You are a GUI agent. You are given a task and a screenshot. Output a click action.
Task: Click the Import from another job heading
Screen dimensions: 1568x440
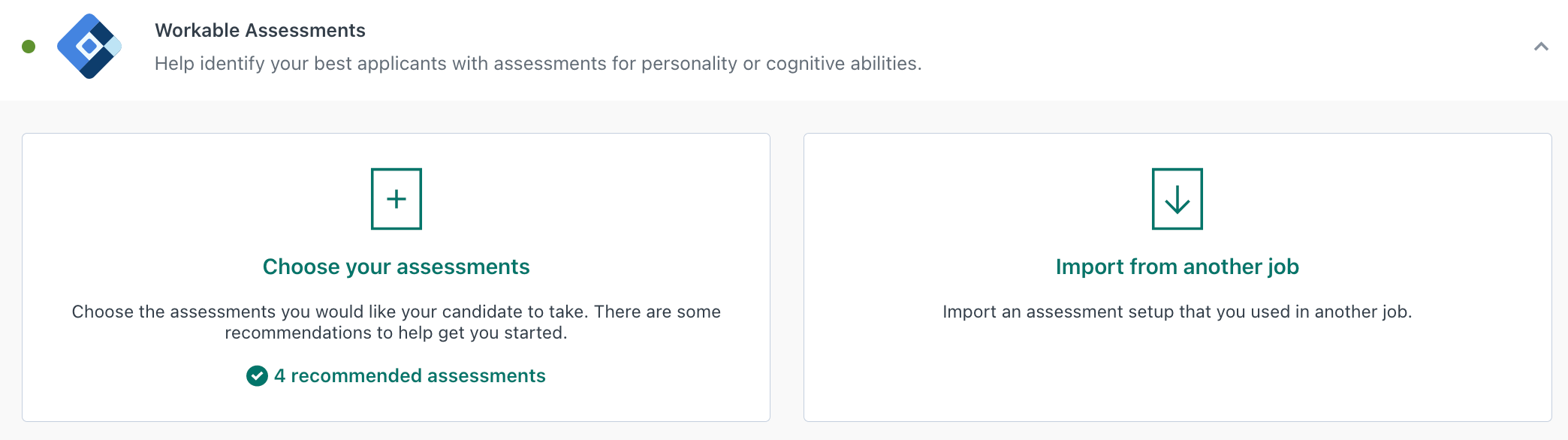coord(1177,267)
